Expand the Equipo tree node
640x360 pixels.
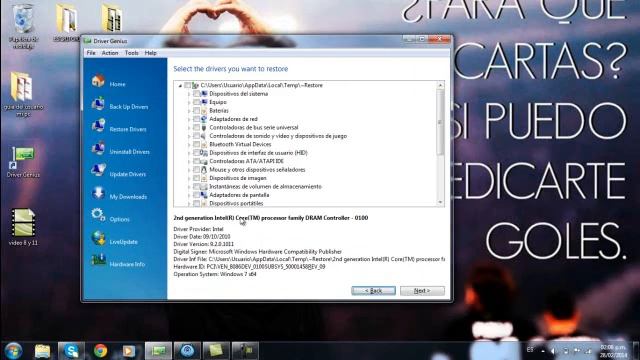click(189, 102)
